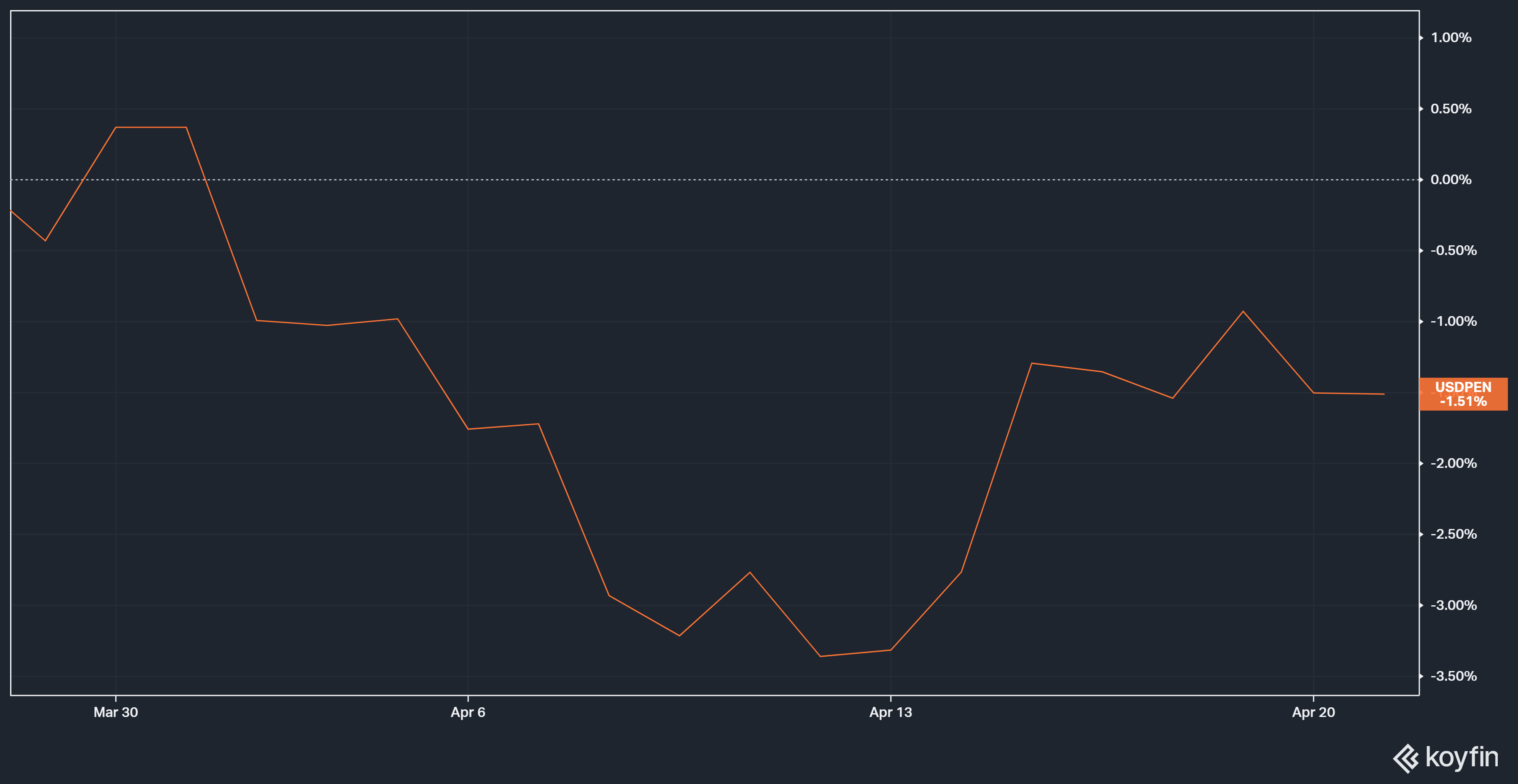Click the line's right endpoint after Apr 20
This screenshot has height=784, width=1518.
[x=1383, y=394]
